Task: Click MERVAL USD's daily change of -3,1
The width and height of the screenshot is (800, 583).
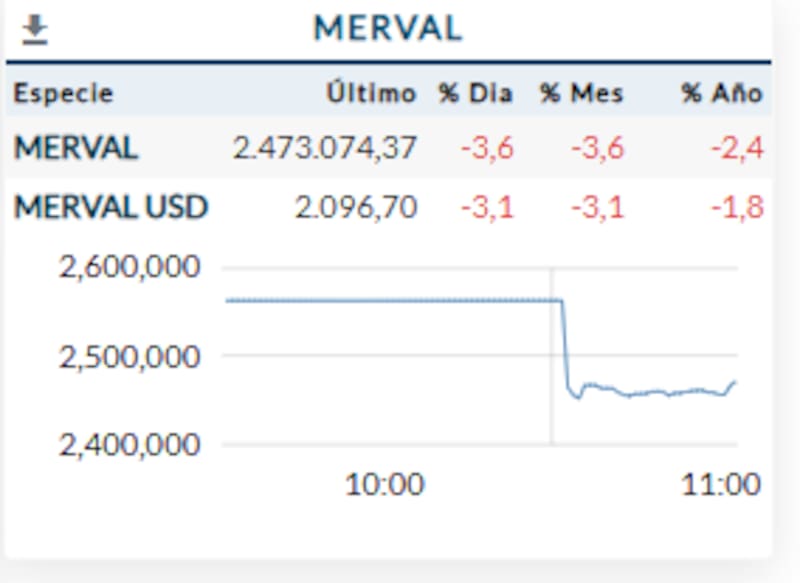Action: (487, 208)
